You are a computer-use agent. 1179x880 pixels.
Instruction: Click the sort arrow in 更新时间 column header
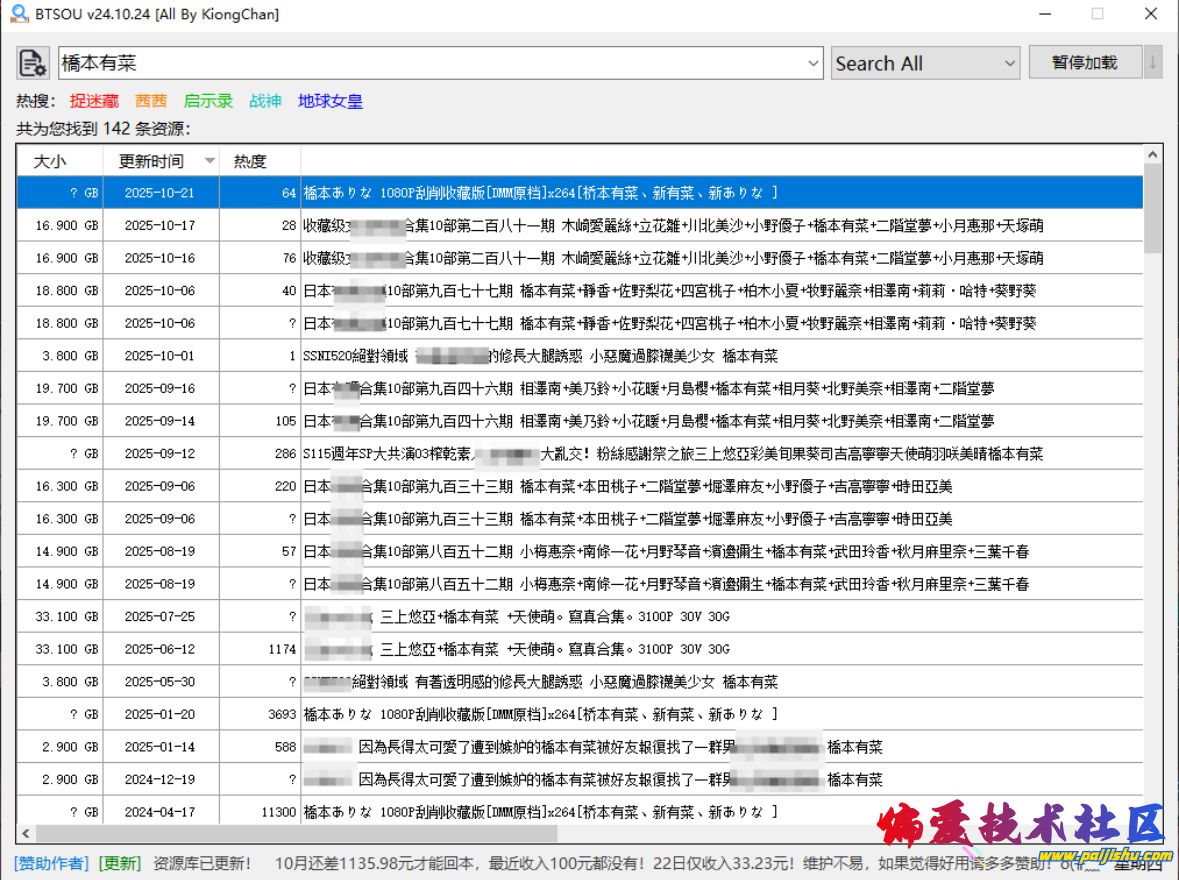click(x=209, y=161)
